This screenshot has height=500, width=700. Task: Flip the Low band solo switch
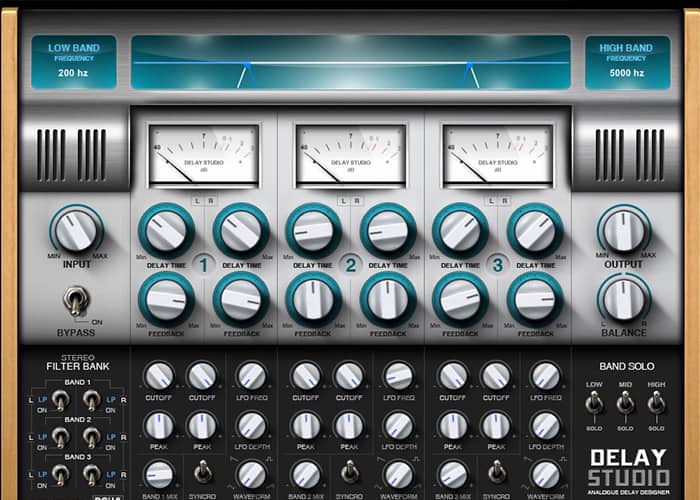point(594,402)
